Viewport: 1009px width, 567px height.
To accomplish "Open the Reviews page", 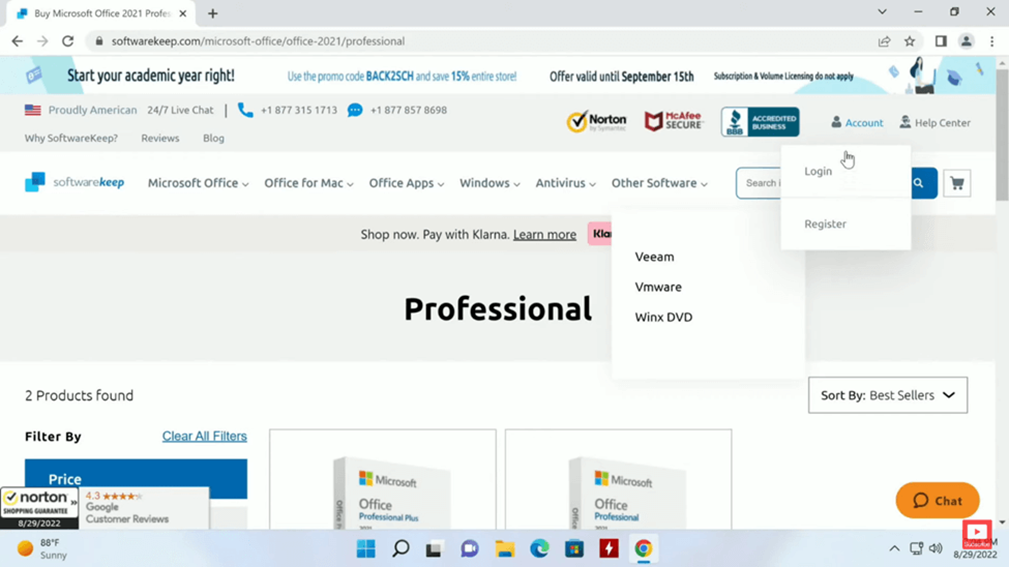I will coord(160,138).
